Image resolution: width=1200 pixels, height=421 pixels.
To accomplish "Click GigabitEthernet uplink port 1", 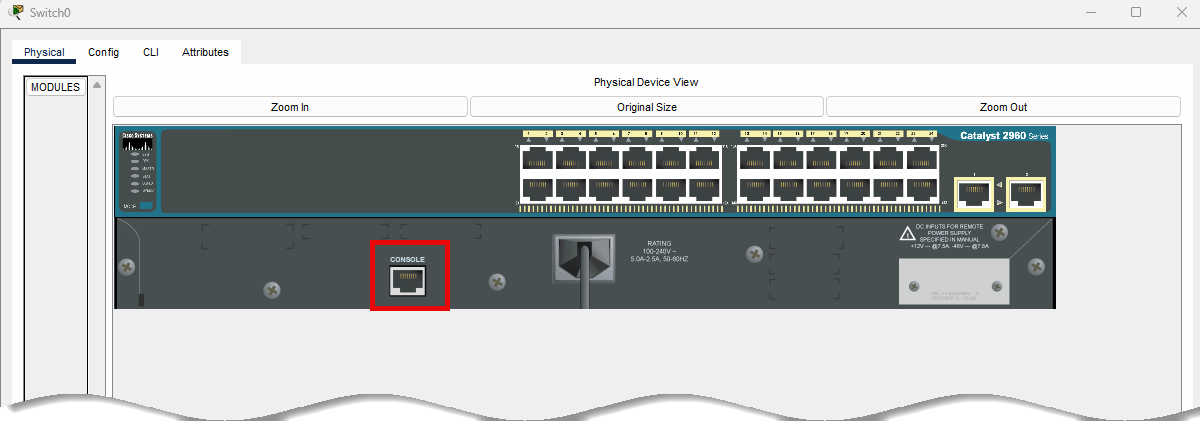I will coord(974,194).
